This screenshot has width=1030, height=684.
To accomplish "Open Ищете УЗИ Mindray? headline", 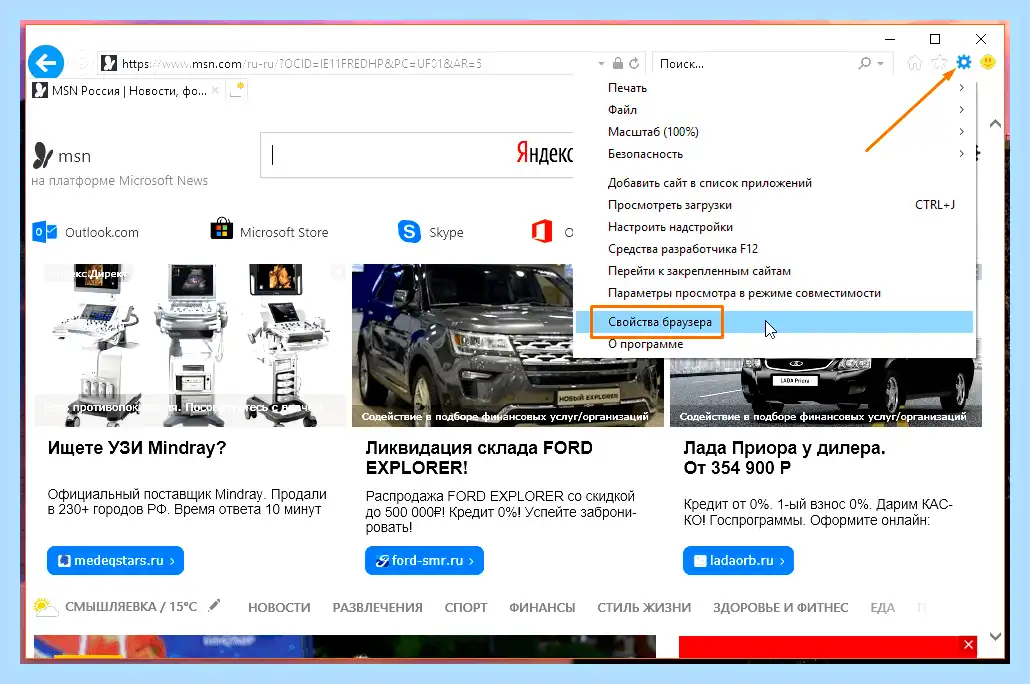I will click(137, 447).
